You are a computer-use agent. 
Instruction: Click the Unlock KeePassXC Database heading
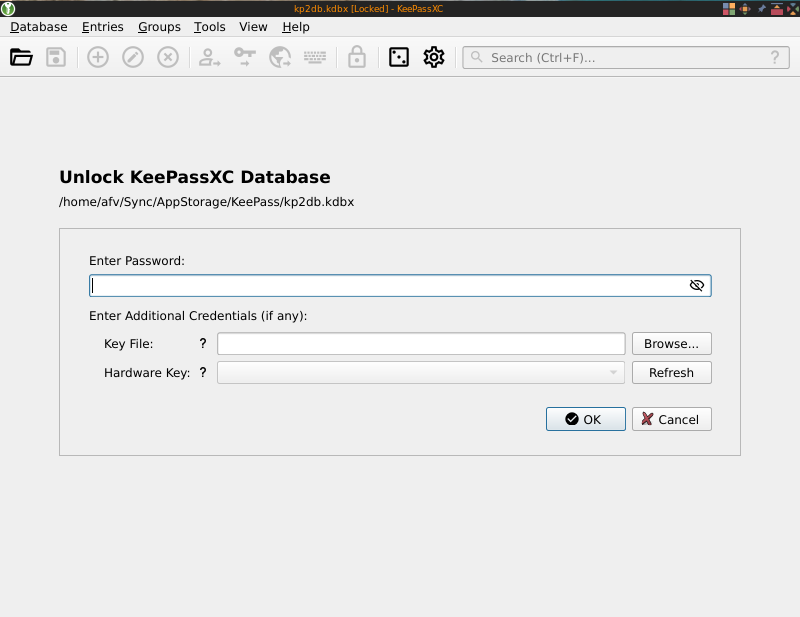point(195,177)
